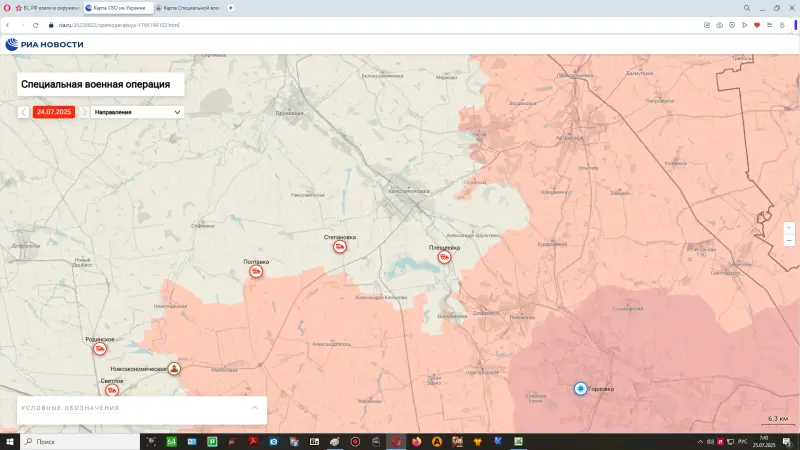Screen dimensions: 800x450
Task: Click the Степановка tank marker icon
Action: [x=340, y=247]
